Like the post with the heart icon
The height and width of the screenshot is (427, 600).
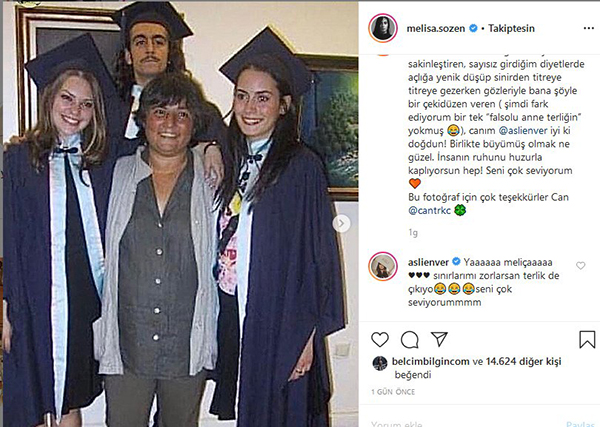pos(381,338)
